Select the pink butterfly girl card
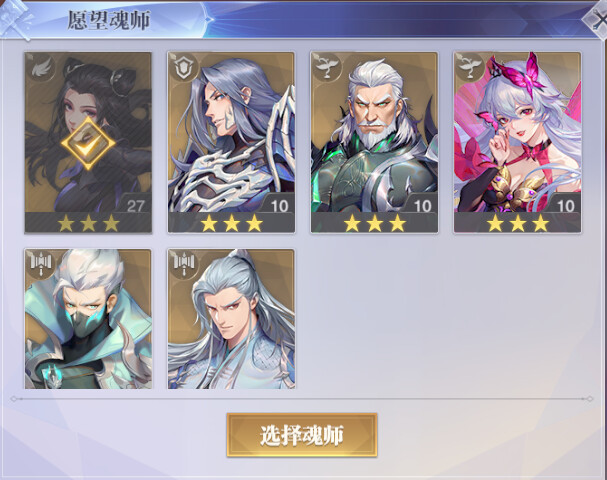Image resolution: width=607 pixels, height=480 pixels. pyautogui.click(x=518, y=142)
